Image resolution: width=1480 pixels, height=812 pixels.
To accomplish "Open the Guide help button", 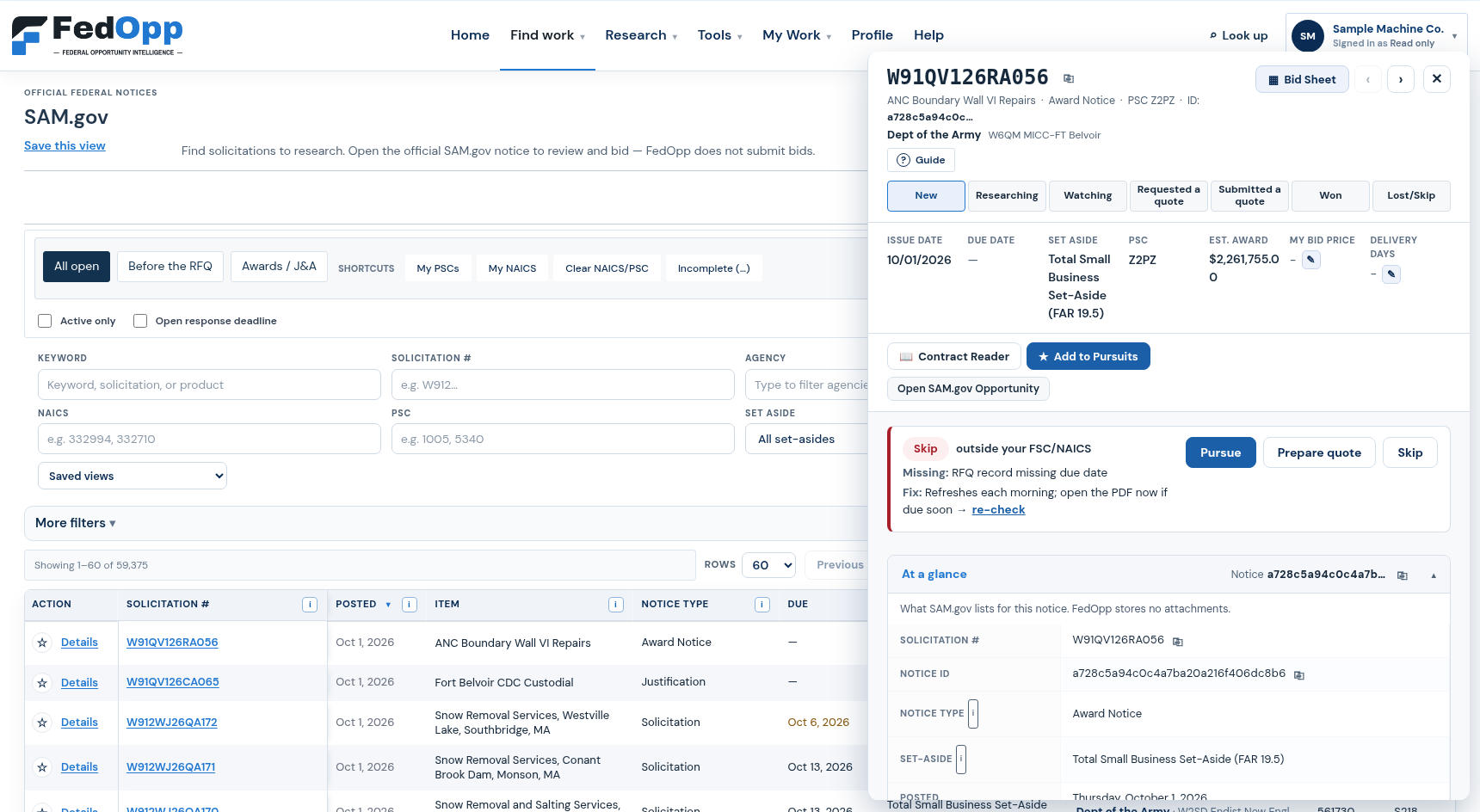I will point(921,160).
